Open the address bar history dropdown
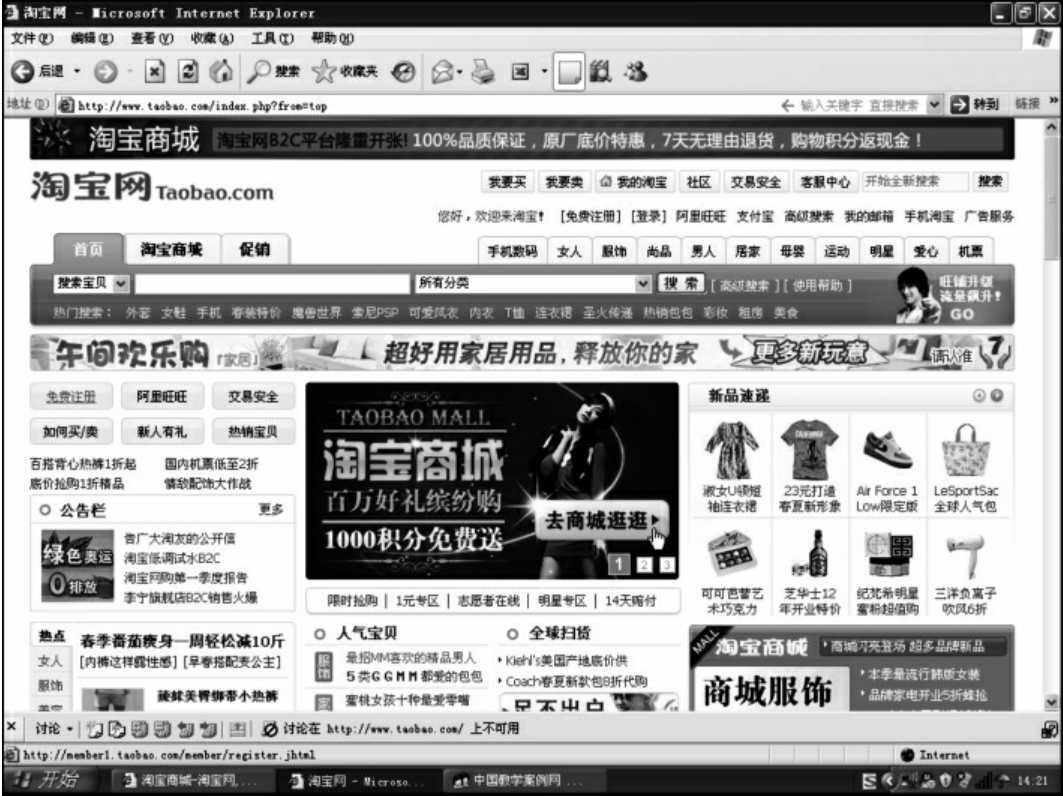Viewport: 1063px width, 796px height. pyautogui.click(x=935, y=104)
